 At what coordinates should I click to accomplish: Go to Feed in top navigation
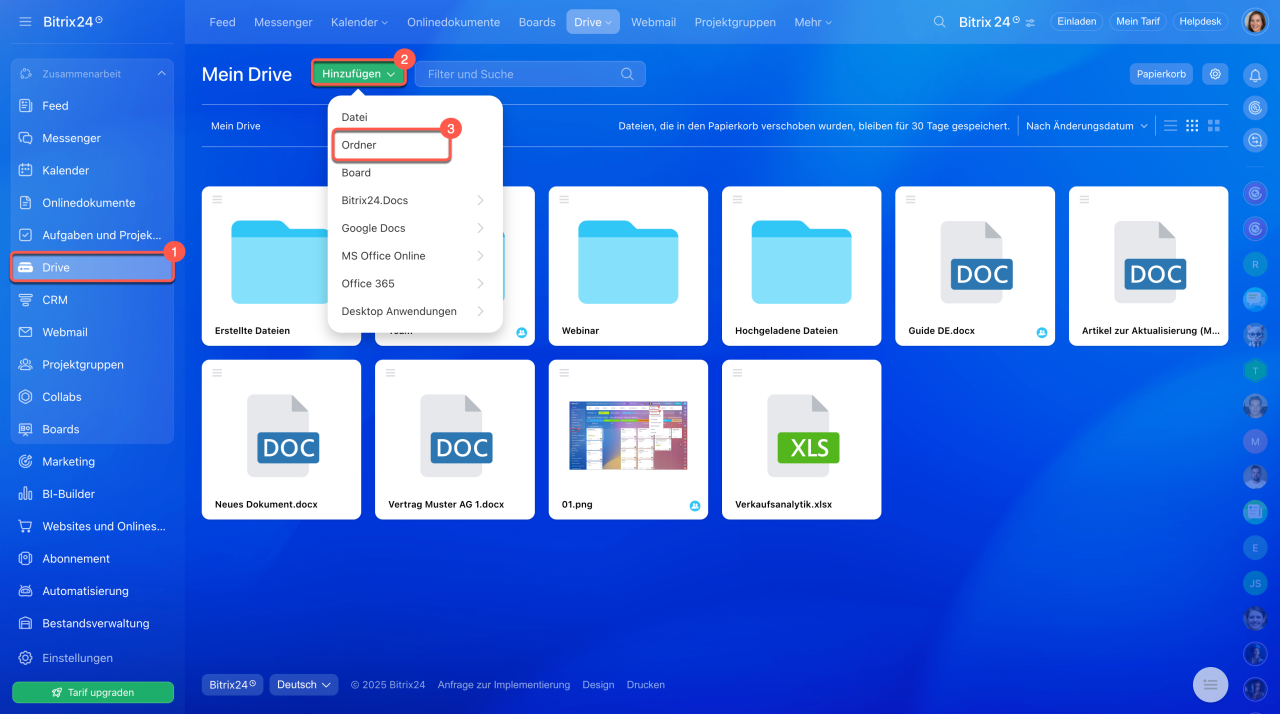222,22
